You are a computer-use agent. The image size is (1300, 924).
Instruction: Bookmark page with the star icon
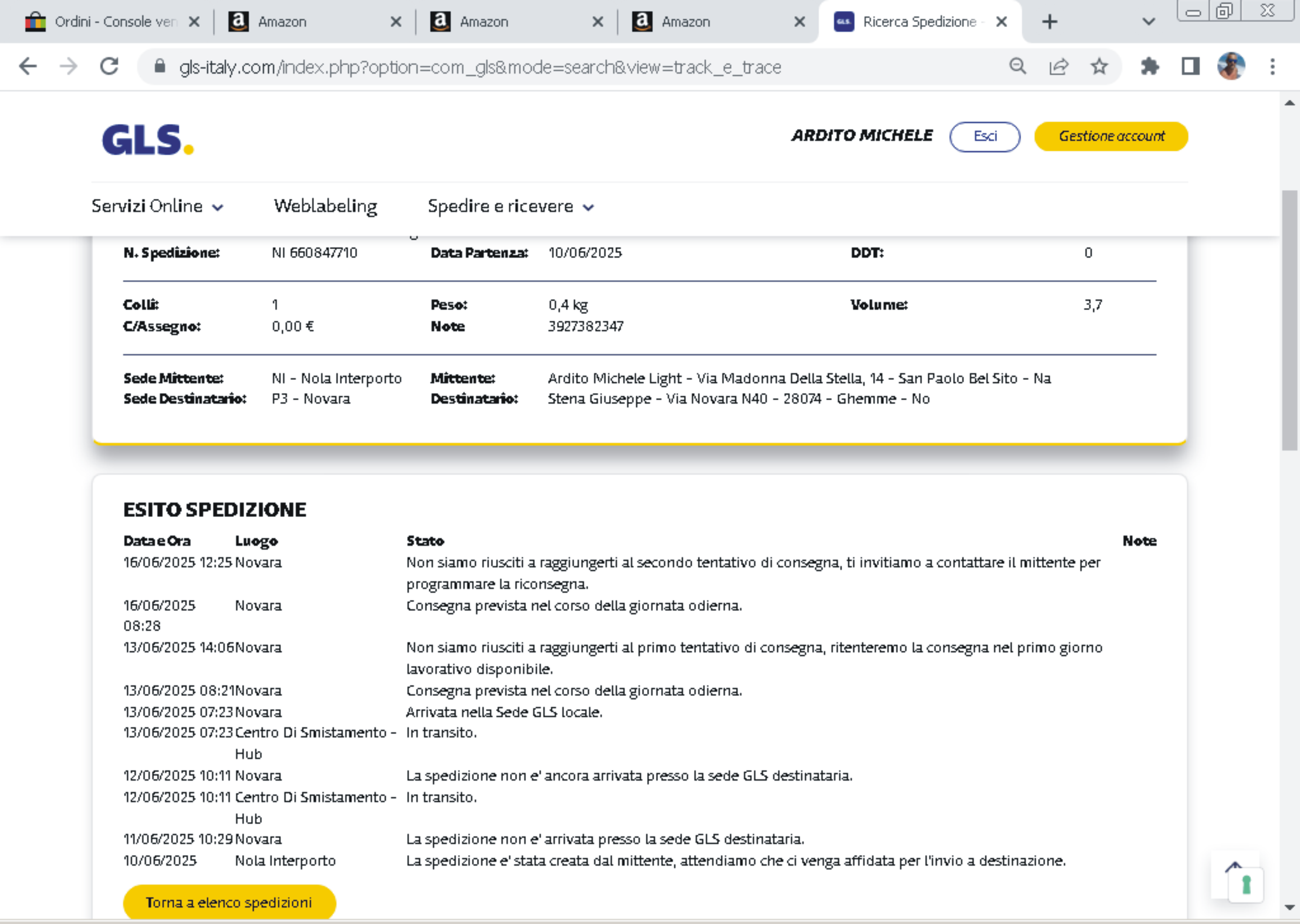pos(1099,67)
